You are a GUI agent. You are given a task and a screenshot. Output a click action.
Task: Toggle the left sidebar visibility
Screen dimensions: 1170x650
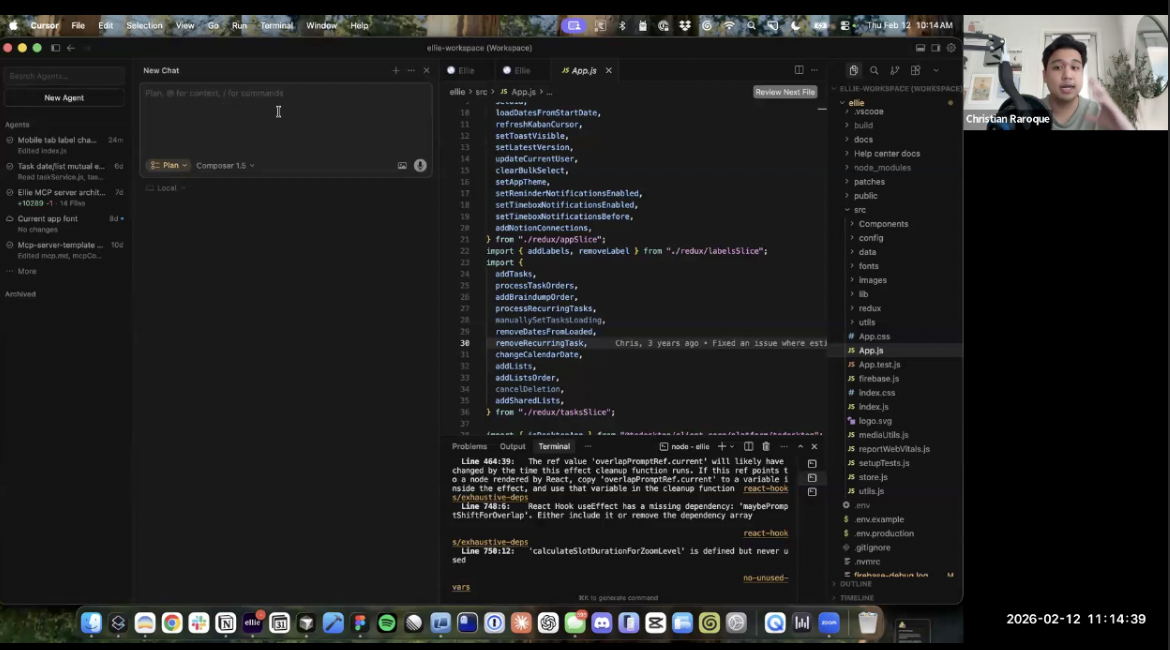click(x=56, y=48)
